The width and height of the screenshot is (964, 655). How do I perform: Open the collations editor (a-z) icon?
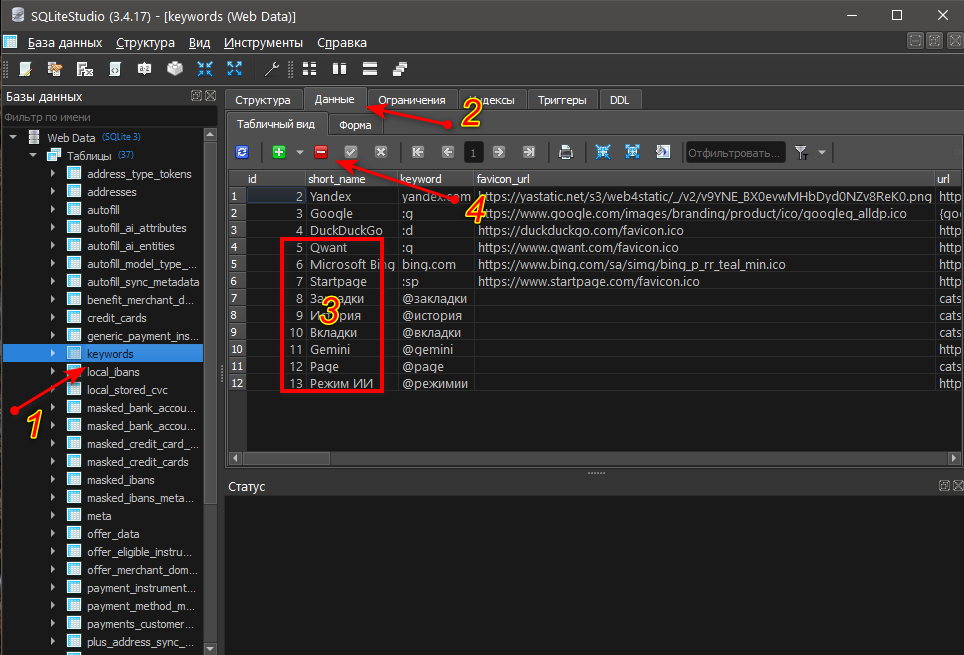(x=144, y=69)
